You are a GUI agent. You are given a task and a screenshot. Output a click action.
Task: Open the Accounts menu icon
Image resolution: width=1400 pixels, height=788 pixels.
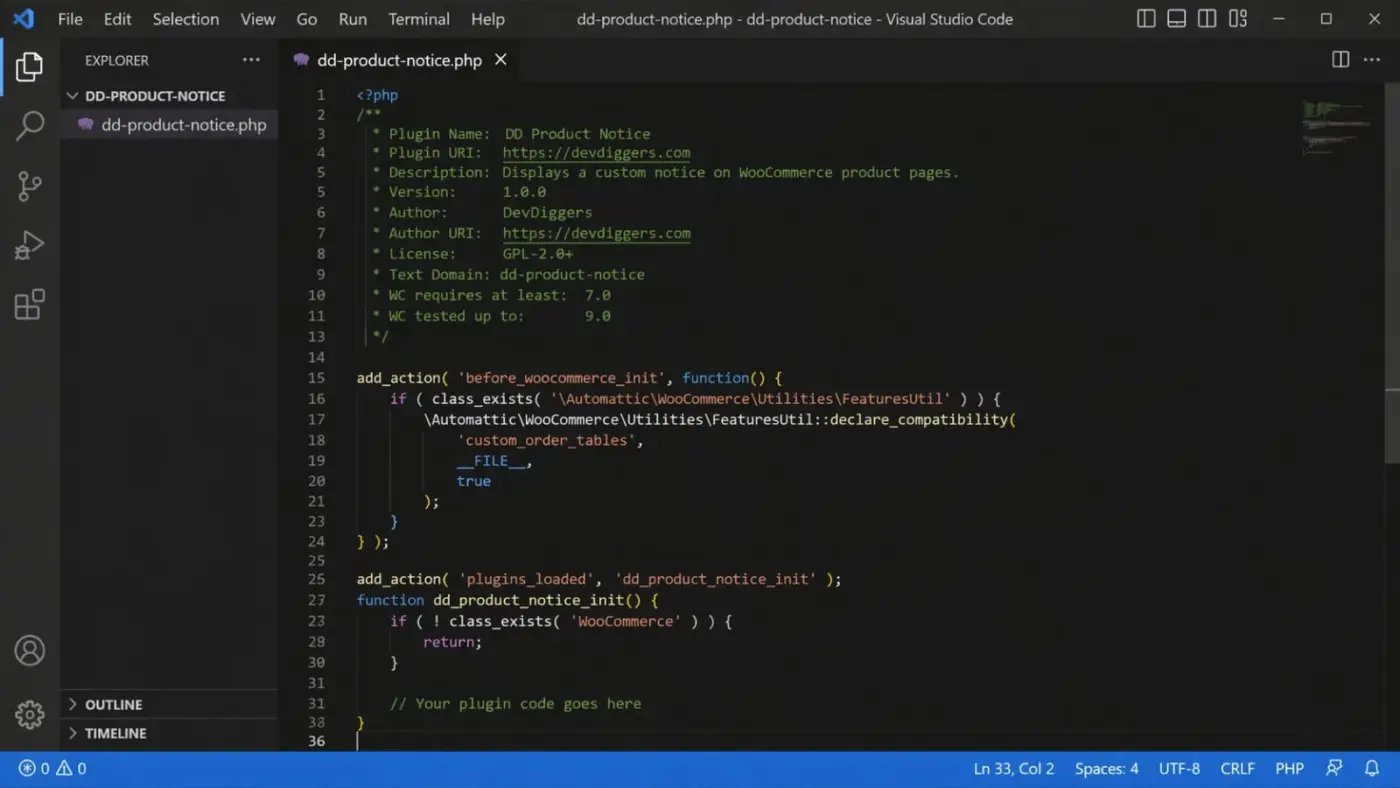[x=29, y=650]
